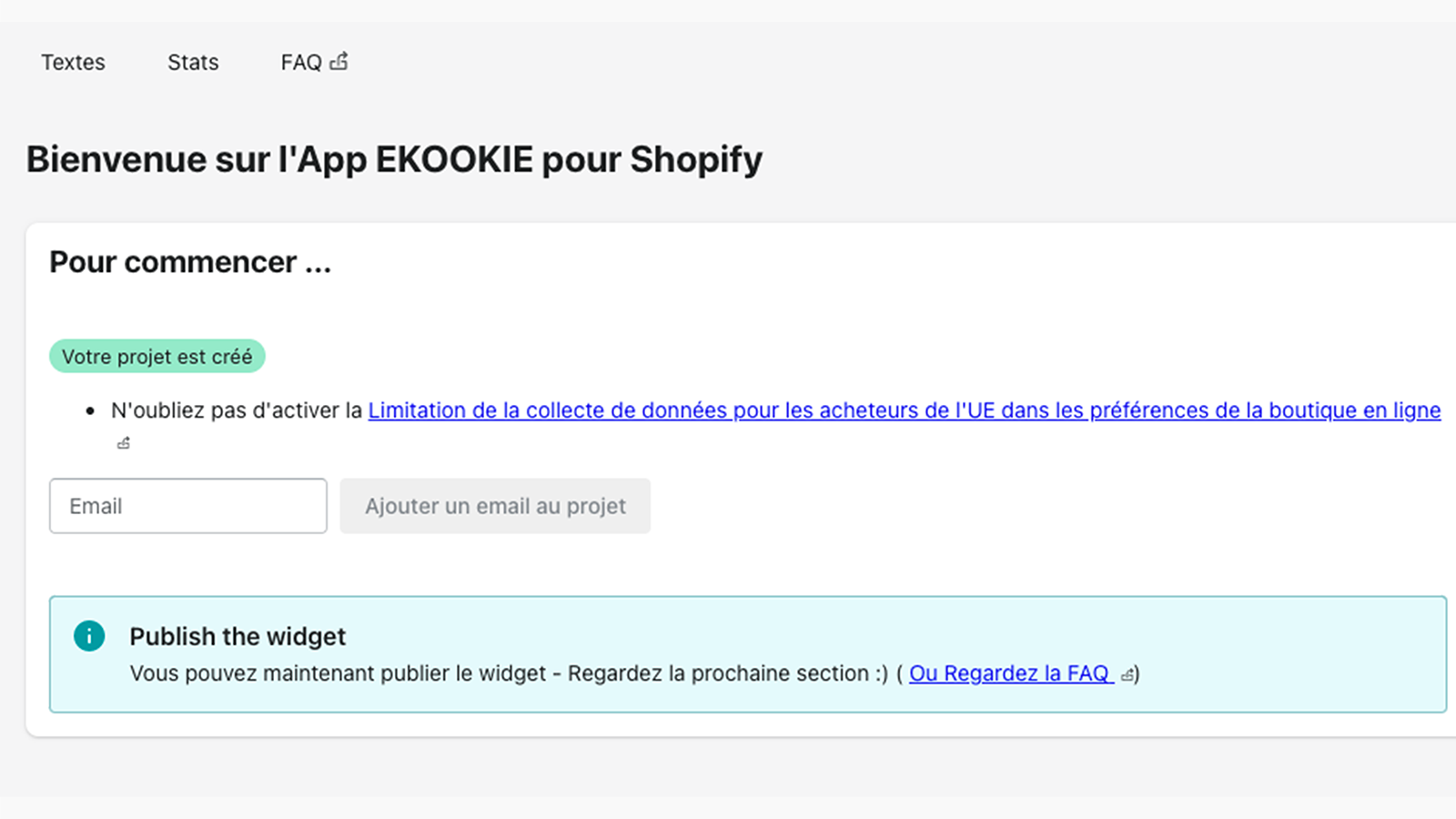Screen dimensions: 1456x819
Task: Click the info icon in the widget banner
Action: (89, 635)
